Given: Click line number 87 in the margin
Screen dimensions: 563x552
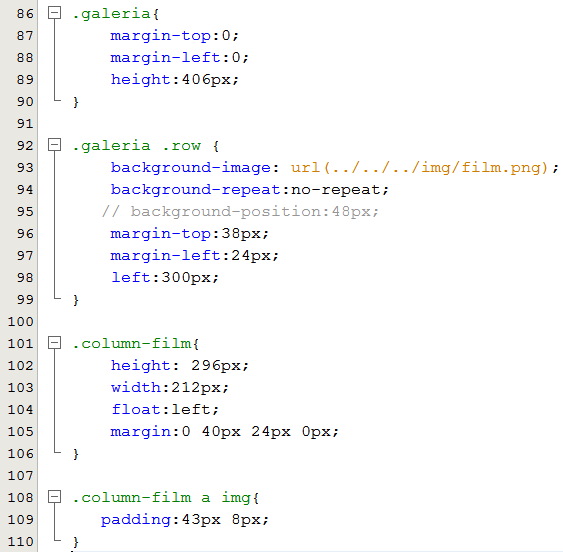Looking at the screenshot, I should point(25,36).
